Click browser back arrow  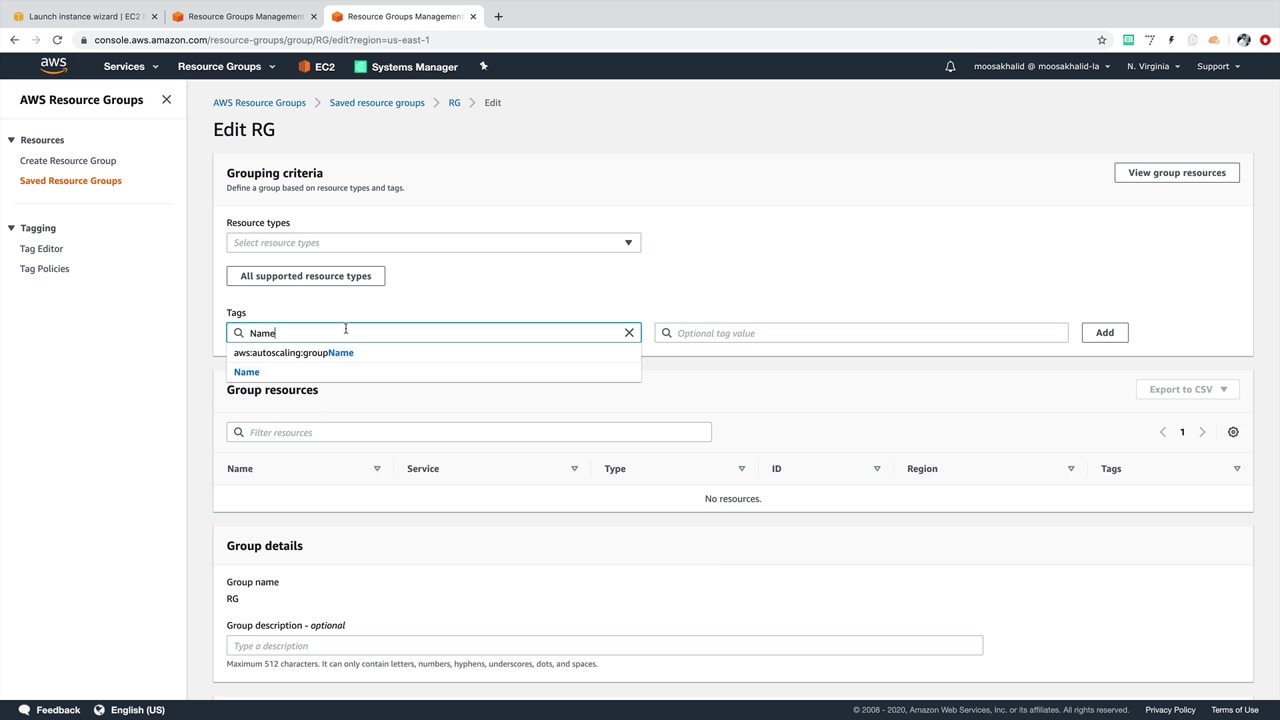click(14, 40)
